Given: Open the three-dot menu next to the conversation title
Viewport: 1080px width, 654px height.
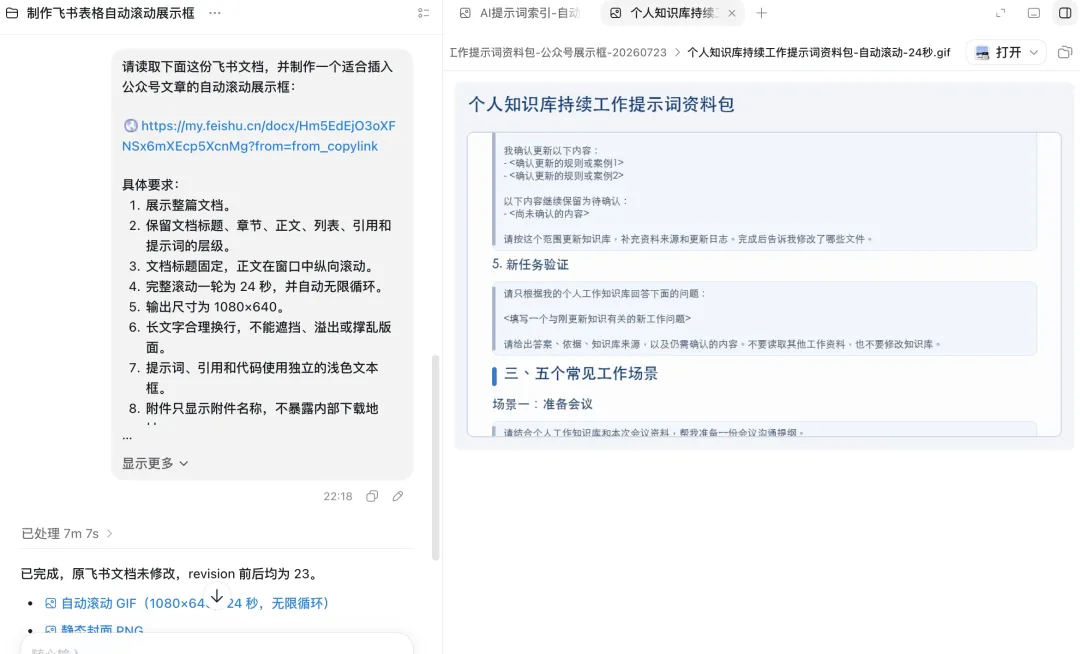Looking at the screenshot, I should pos(215,13).
